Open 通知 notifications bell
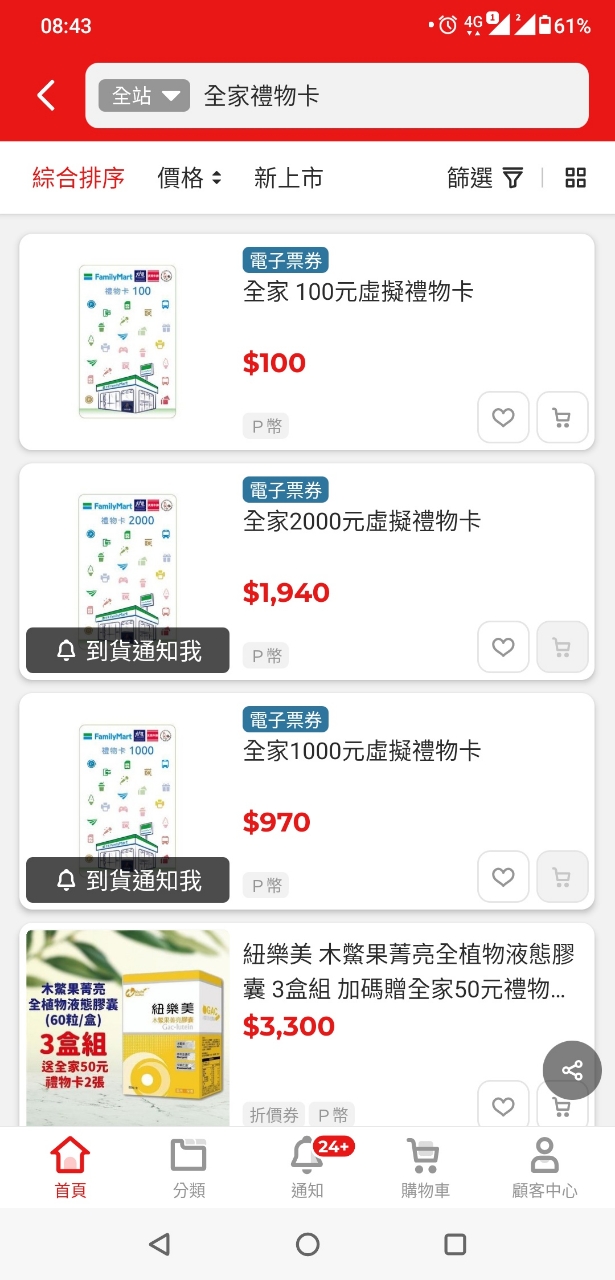 [x=307, y=1168]
